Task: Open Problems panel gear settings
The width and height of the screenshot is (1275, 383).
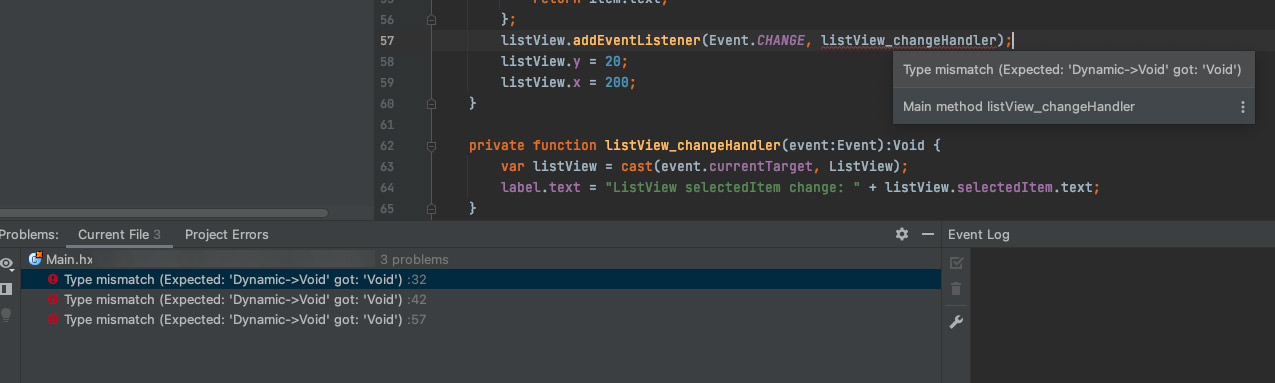Action: click(x=902, y=234)
